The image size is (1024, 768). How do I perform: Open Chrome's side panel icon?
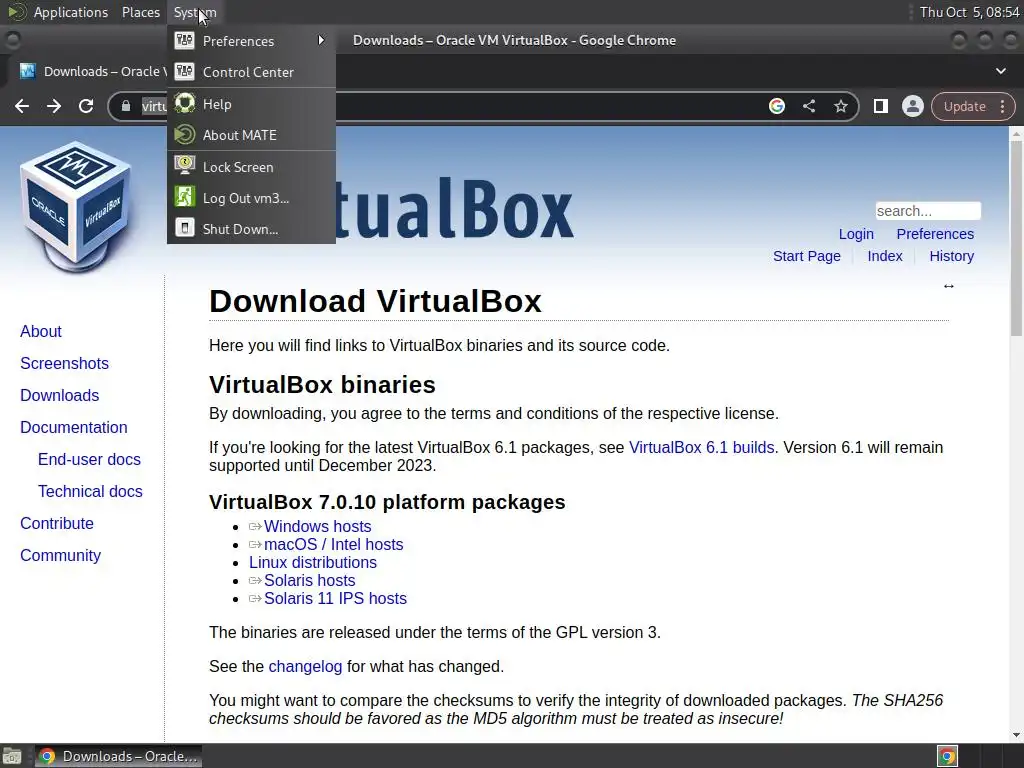pyautogui.click(x=880, y=106)
